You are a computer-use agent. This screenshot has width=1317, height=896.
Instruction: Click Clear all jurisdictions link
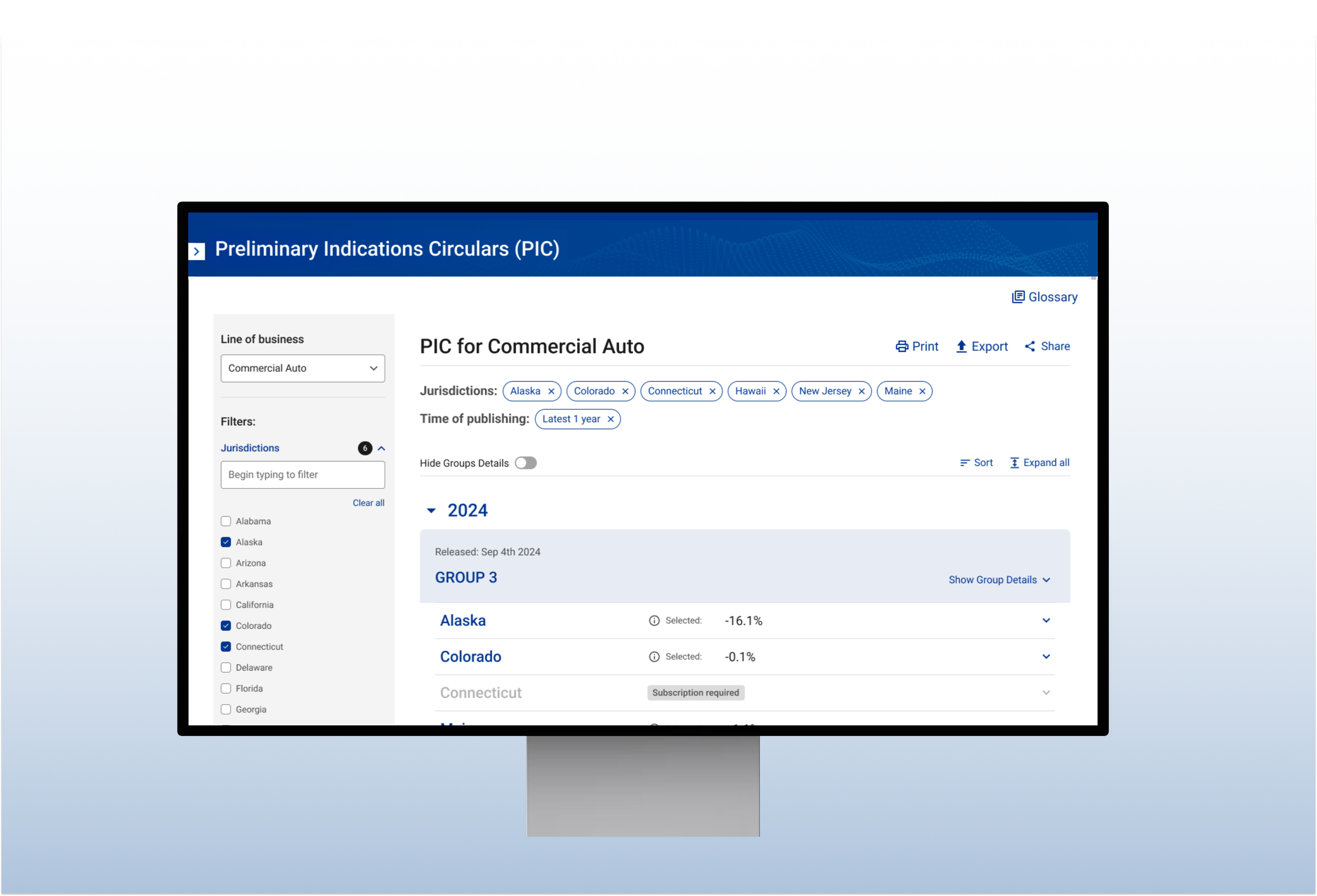368,503
